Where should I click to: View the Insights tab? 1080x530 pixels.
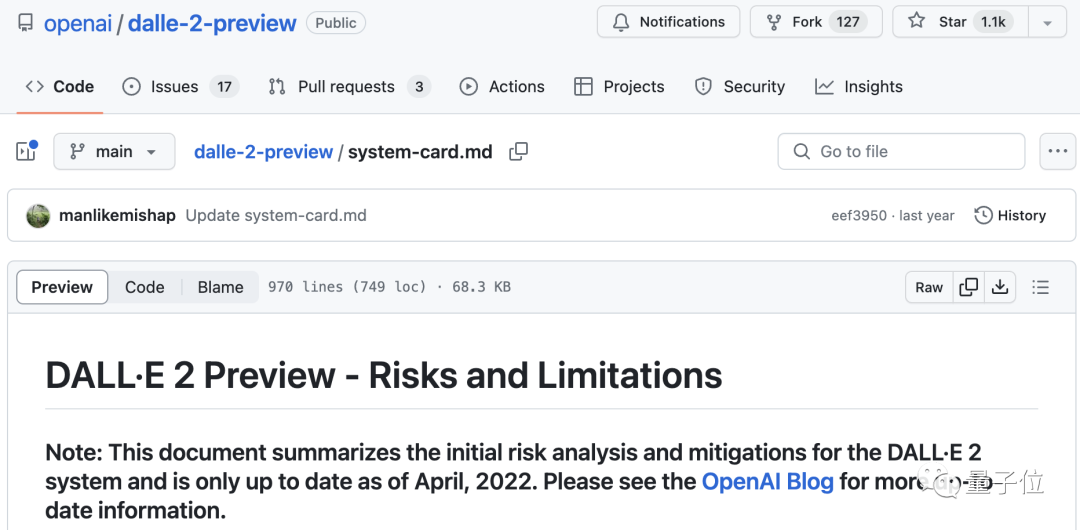[859, 87]
